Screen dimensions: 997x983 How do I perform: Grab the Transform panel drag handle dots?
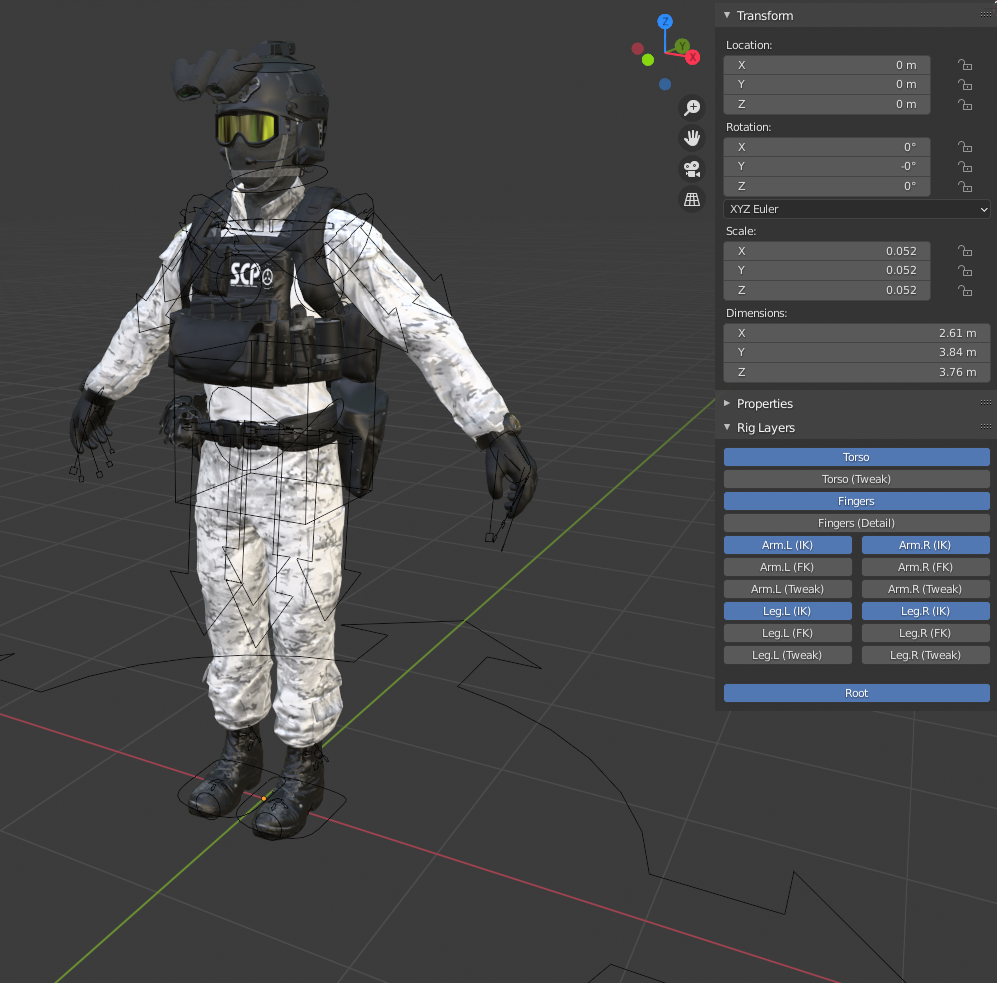(986, 15)
